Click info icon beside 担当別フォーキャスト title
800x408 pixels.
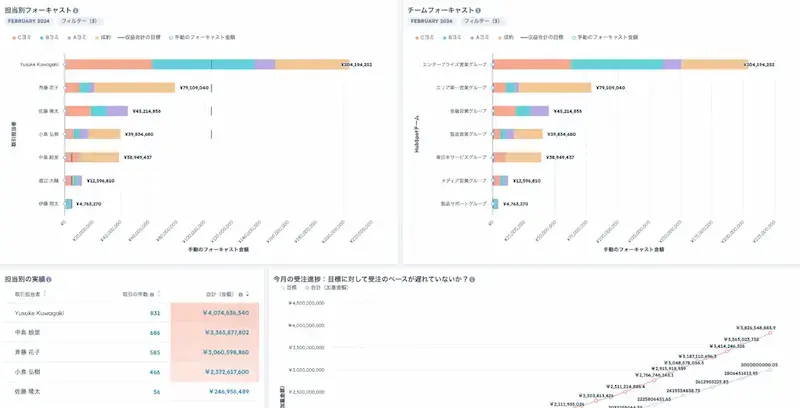pos(76,10)
